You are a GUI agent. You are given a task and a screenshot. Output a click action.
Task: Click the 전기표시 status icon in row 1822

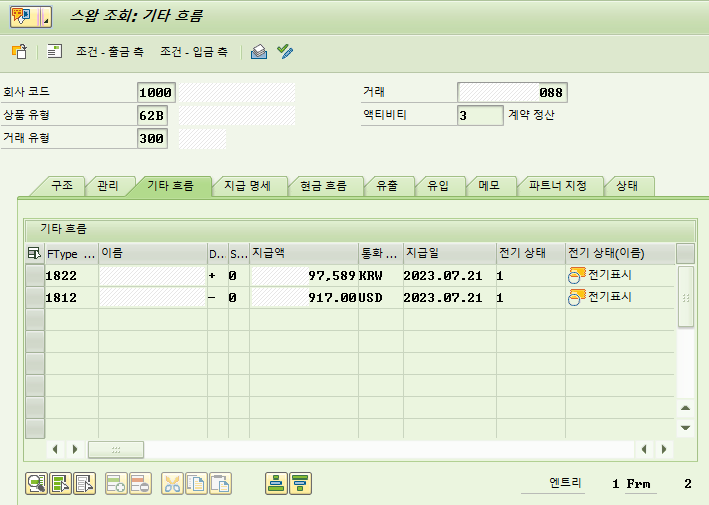pos(577,275)
